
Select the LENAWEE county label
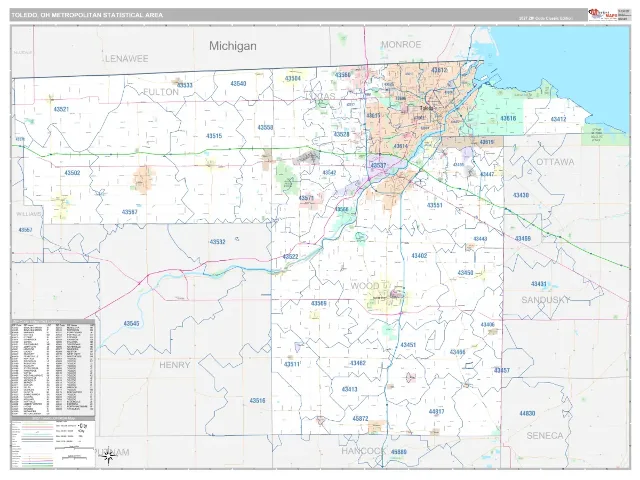pyautogui.click(x=127, y=59)
